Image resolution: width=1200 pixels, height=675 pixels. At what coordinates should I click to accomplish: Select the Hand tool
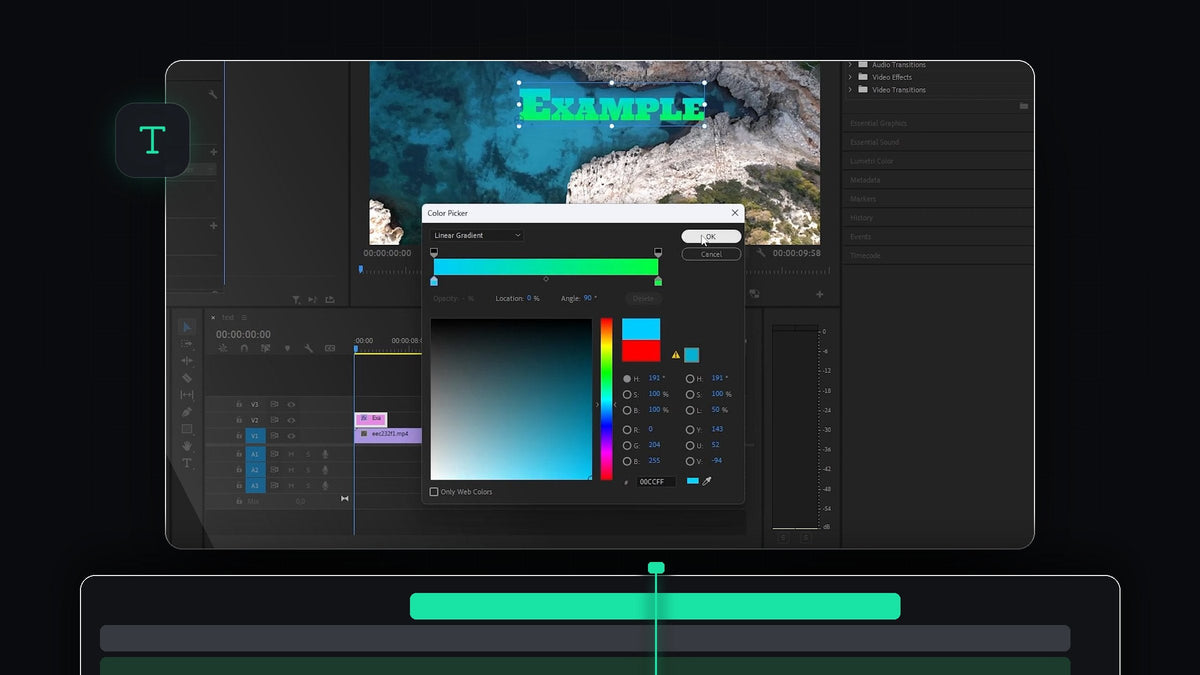pos(187,446)
